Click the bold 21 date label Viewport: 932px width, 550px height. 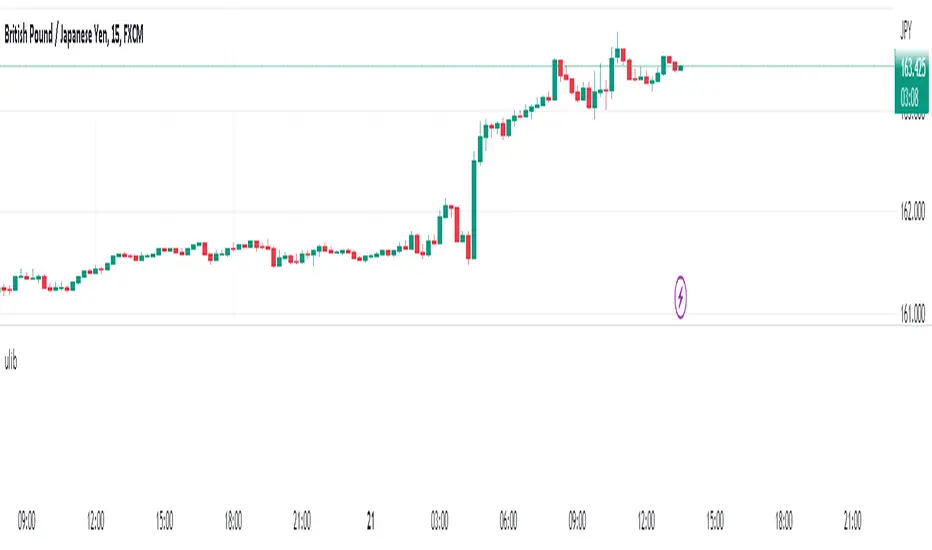(371, 520)
